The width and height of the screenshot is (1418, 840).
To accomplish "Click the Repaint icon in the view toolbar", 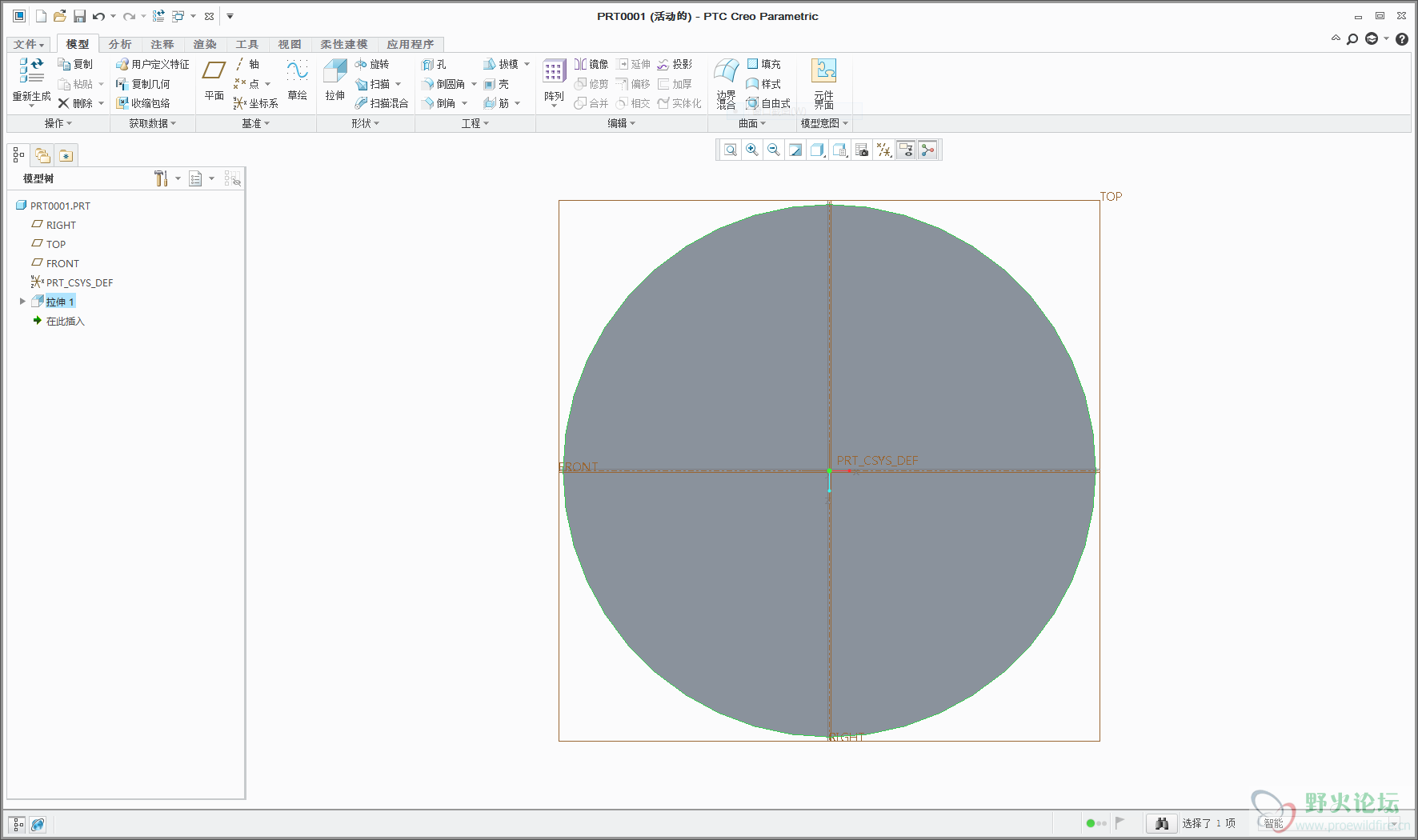I will (x=795, y=150).
